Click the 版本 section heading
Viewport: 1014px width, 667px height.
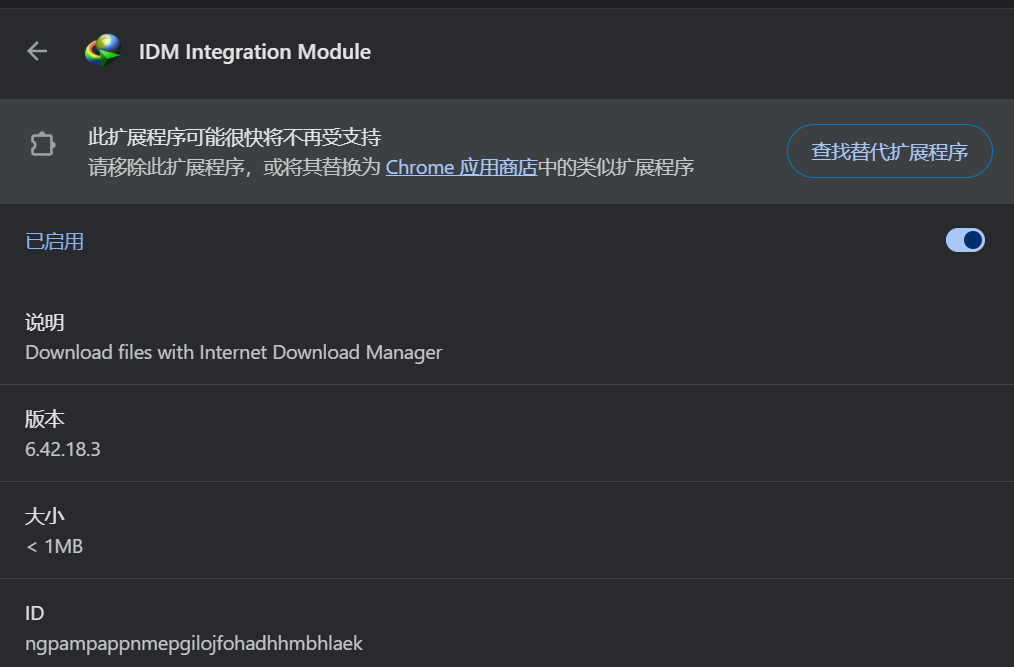pyautogui.click(x=45, y=419)
